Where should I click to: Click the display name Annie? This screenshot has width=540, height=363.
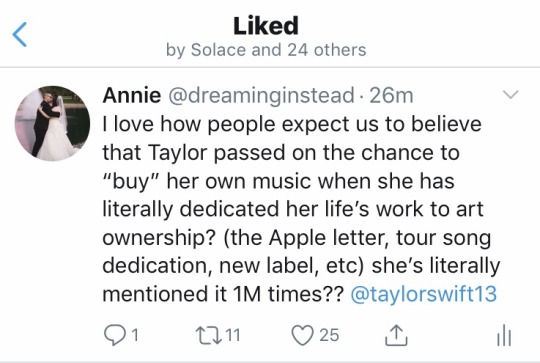tap(132, 95)
